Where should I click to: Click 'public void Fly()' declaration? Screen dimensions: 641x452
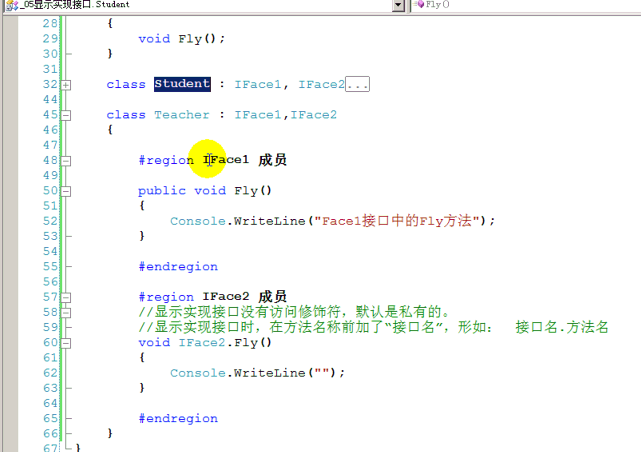(x=205, y=191)
